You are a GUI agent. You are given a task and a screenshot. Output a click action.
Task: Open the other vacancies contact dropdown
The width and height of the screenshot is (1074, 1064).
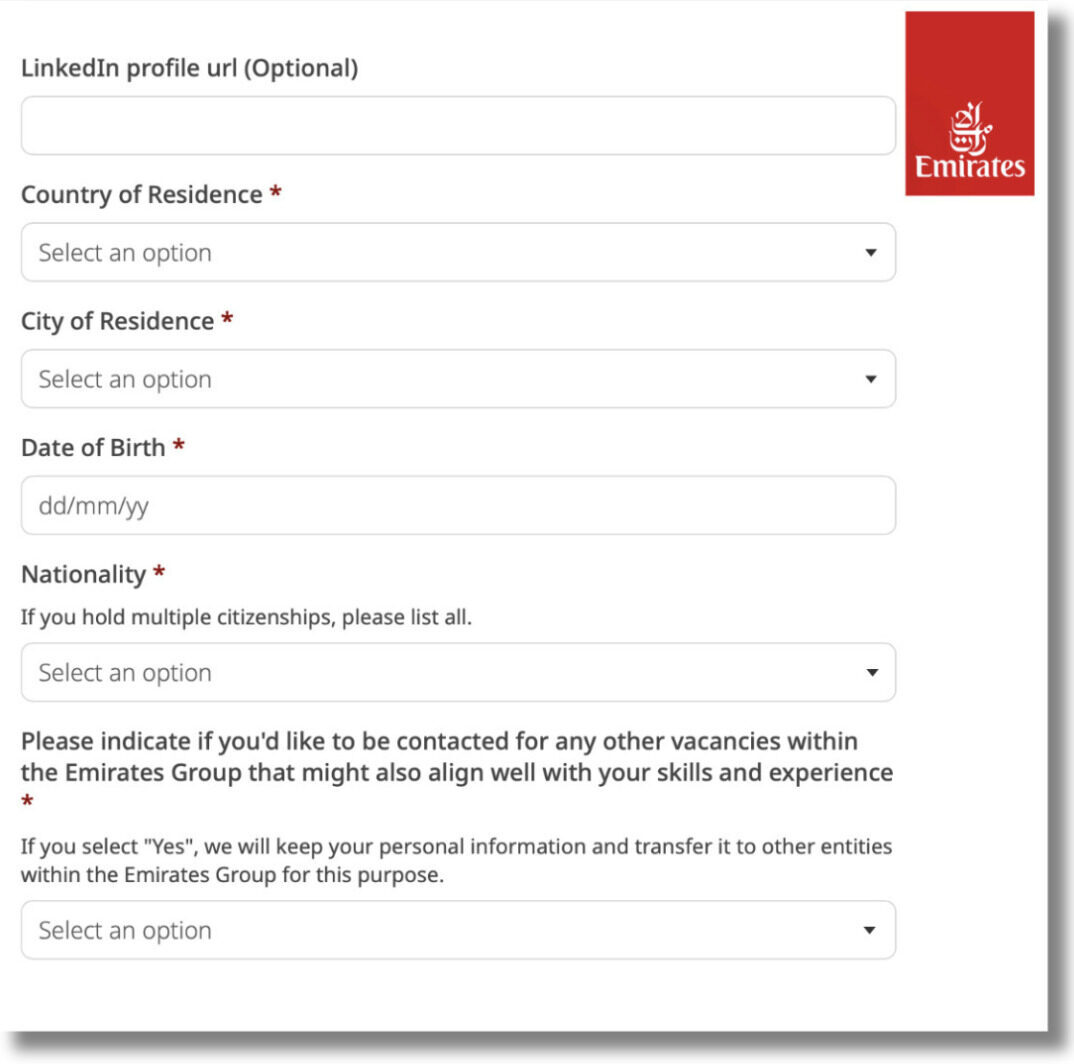[x=458, y=930]
